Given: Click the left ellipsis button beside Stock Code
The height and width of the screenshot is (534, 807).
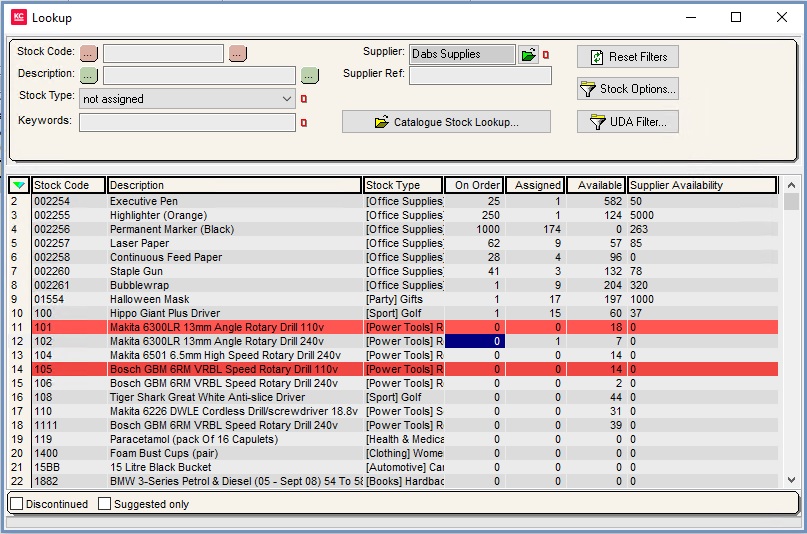Looking at the screenshot, I should coord(89,53).
